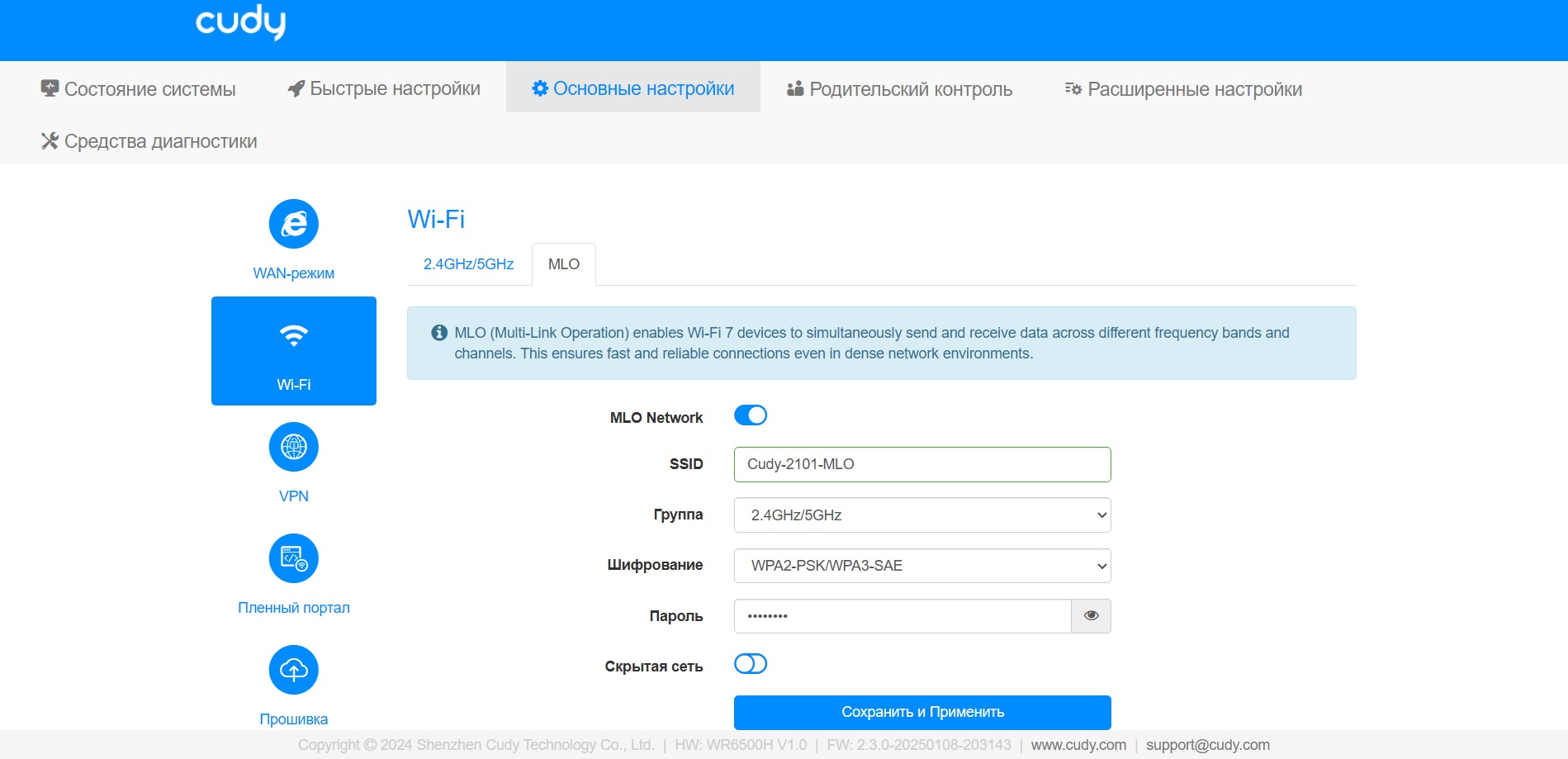Click the info icon in MLO notice
The image size is (1568, 759).
click(x=439, y=333)
